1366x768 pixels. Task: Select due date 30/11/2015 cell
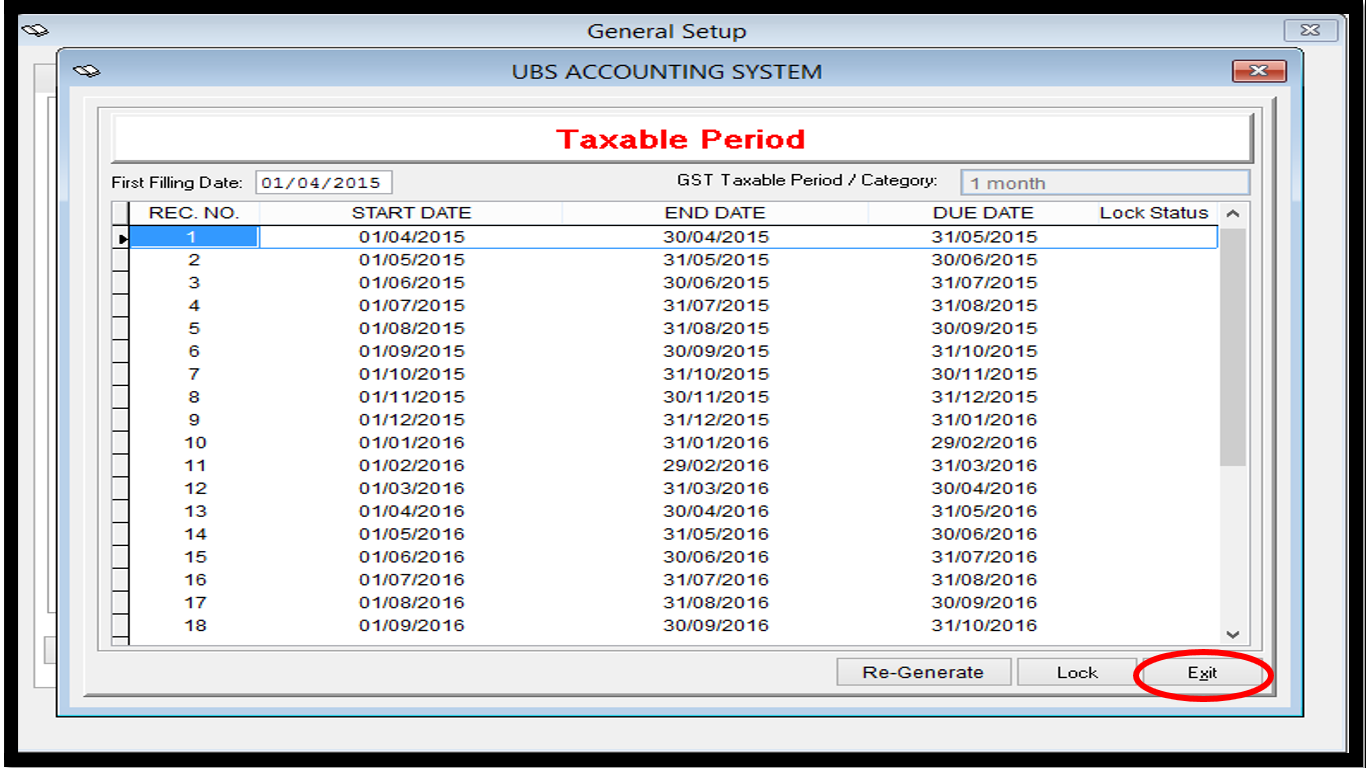(984, 374)
